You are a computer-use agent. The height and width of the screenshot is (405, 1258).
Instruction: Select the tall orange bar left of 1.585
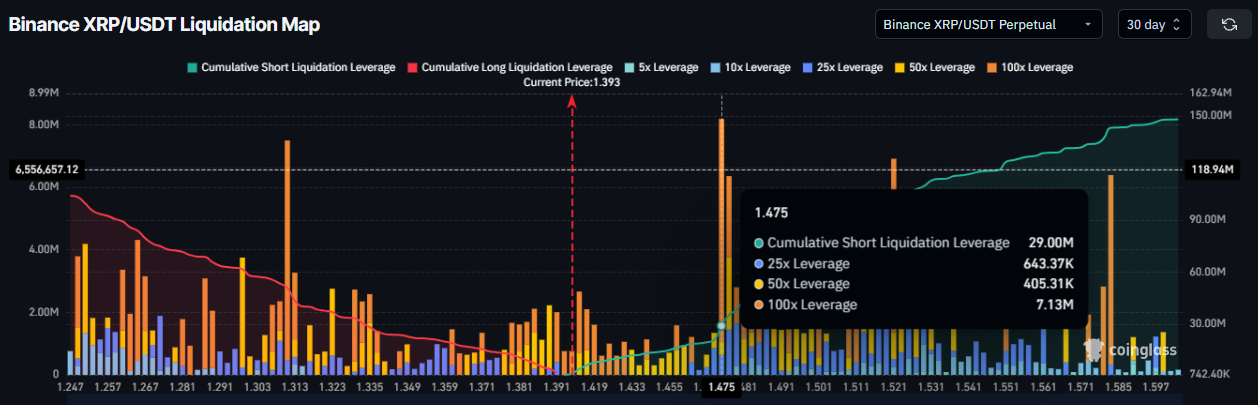click(1110, 270)
